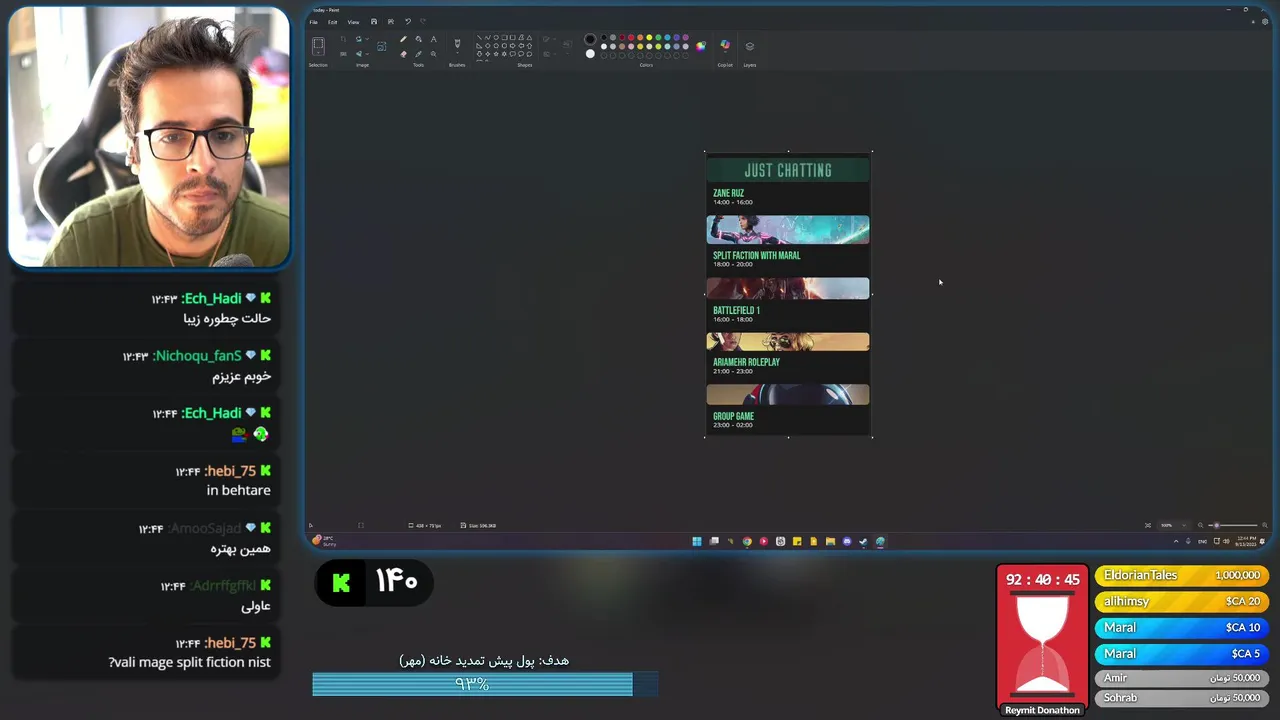Image resolution: width=1280 pixels, height=720 pixels.
Task: Expand the Brushes dropdown arrow
Action: [457, 53]
